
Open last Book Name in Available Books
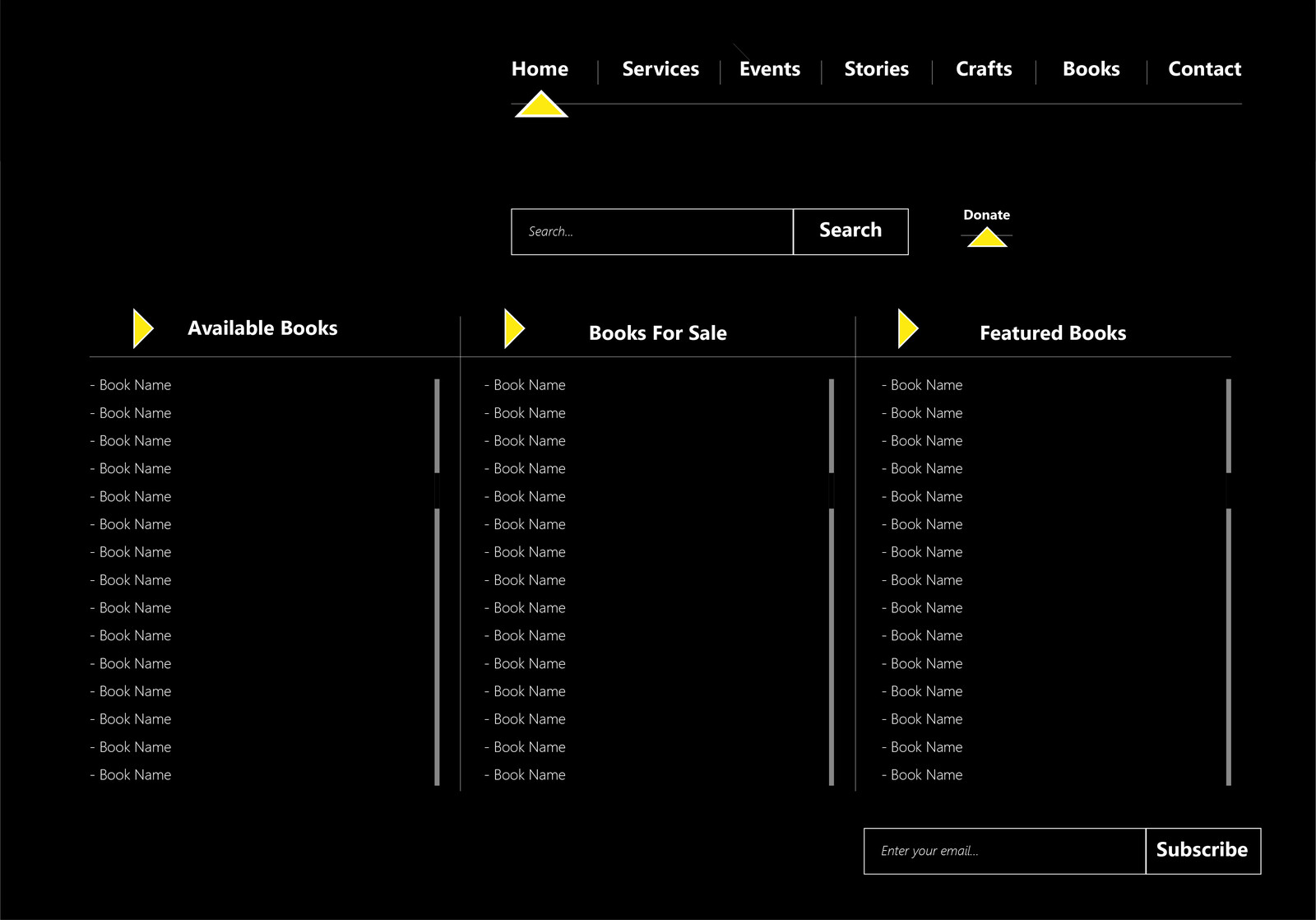(x=131, y=775)
